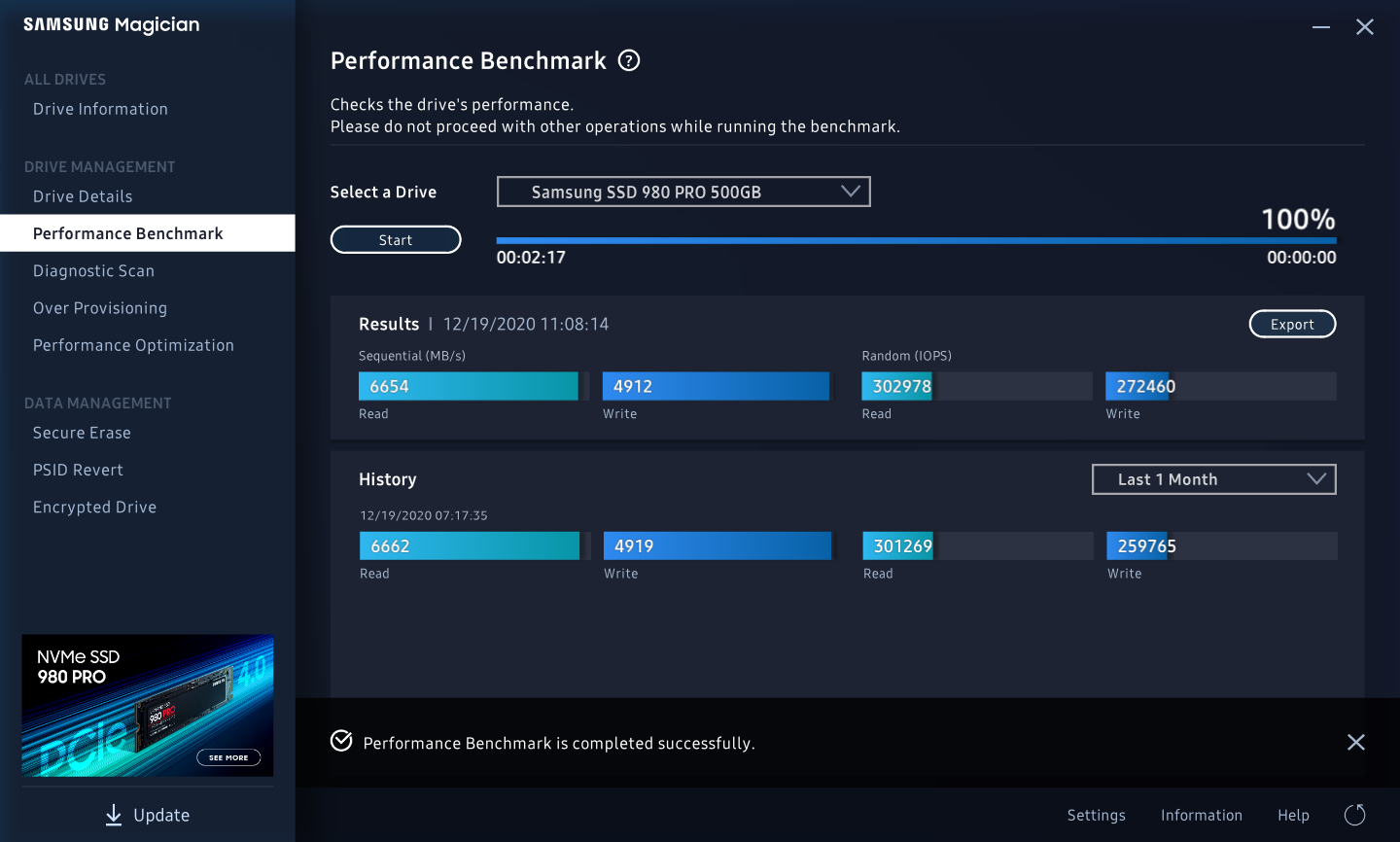Close the Samsung Magician window
1400x842 pixels.
point(1365,27)
